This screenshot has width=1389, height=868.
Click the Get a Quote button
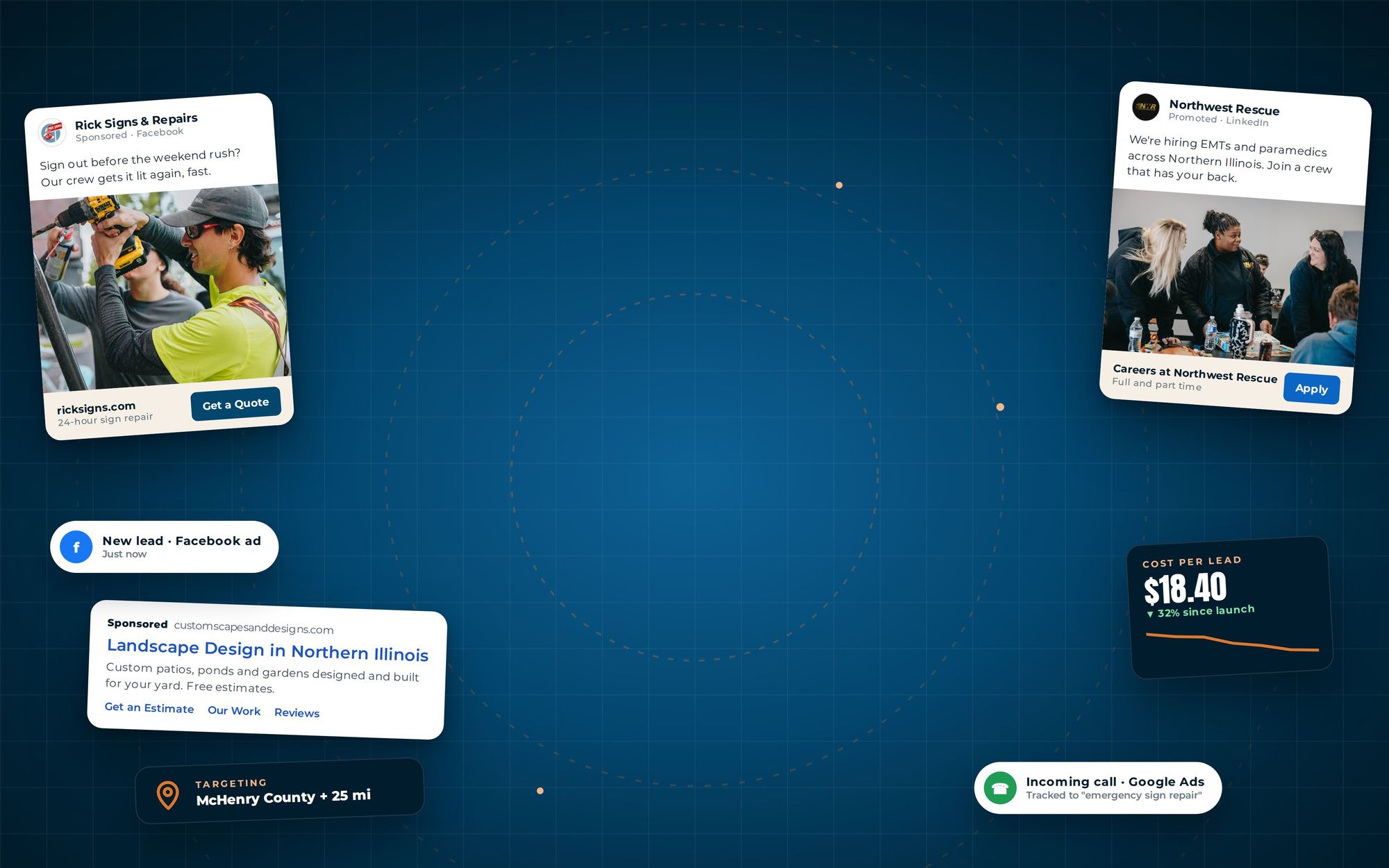(235, 404)
